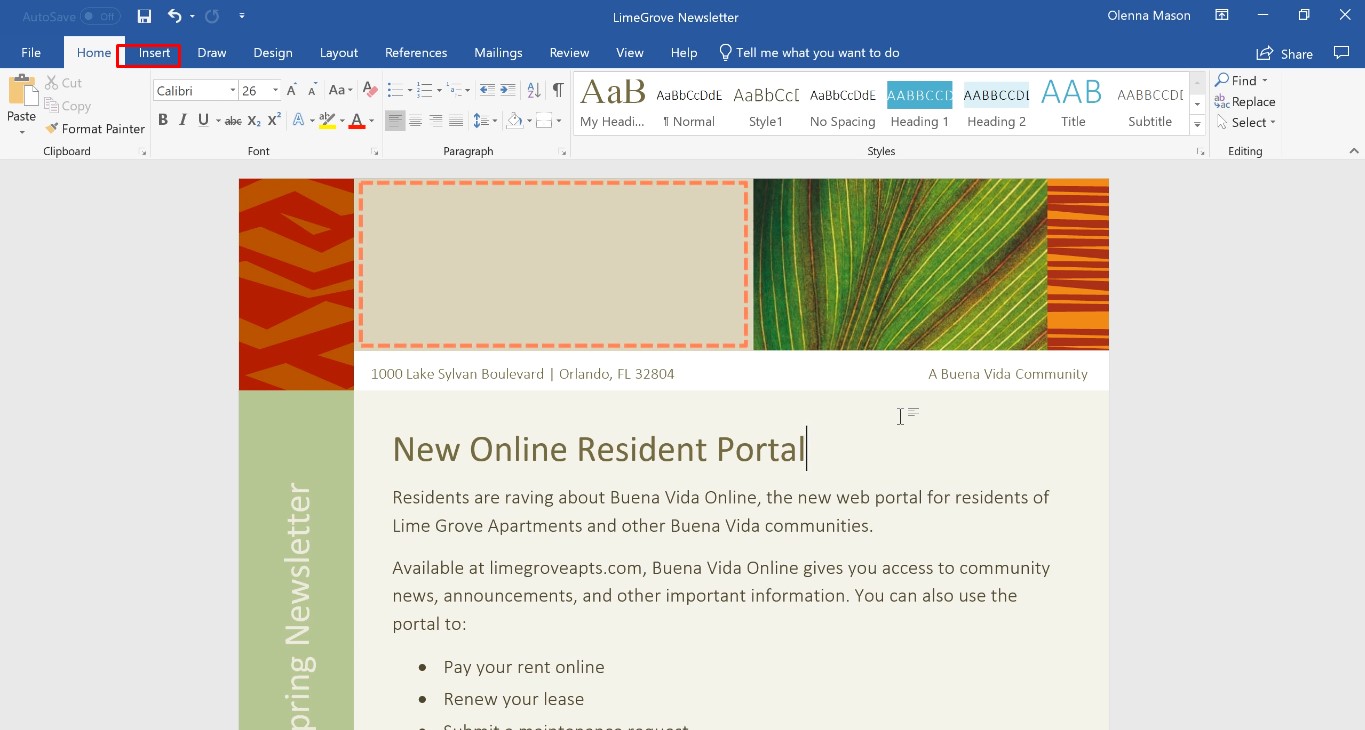Open the Change Case dropdown

pos(339,89)
